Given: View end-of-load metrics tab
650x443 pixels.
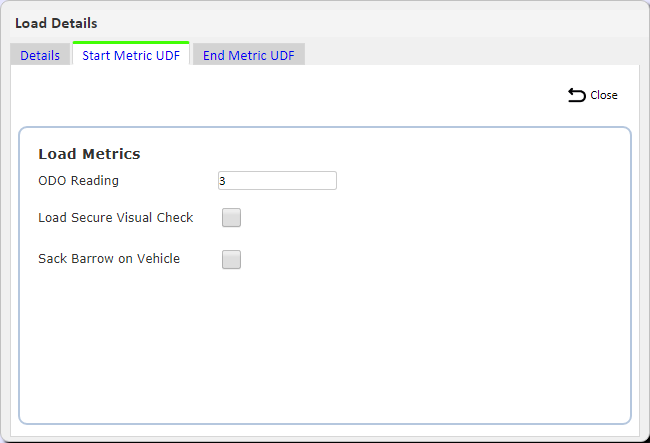Looking at the screenshot, I should click(x=249, y=55).
